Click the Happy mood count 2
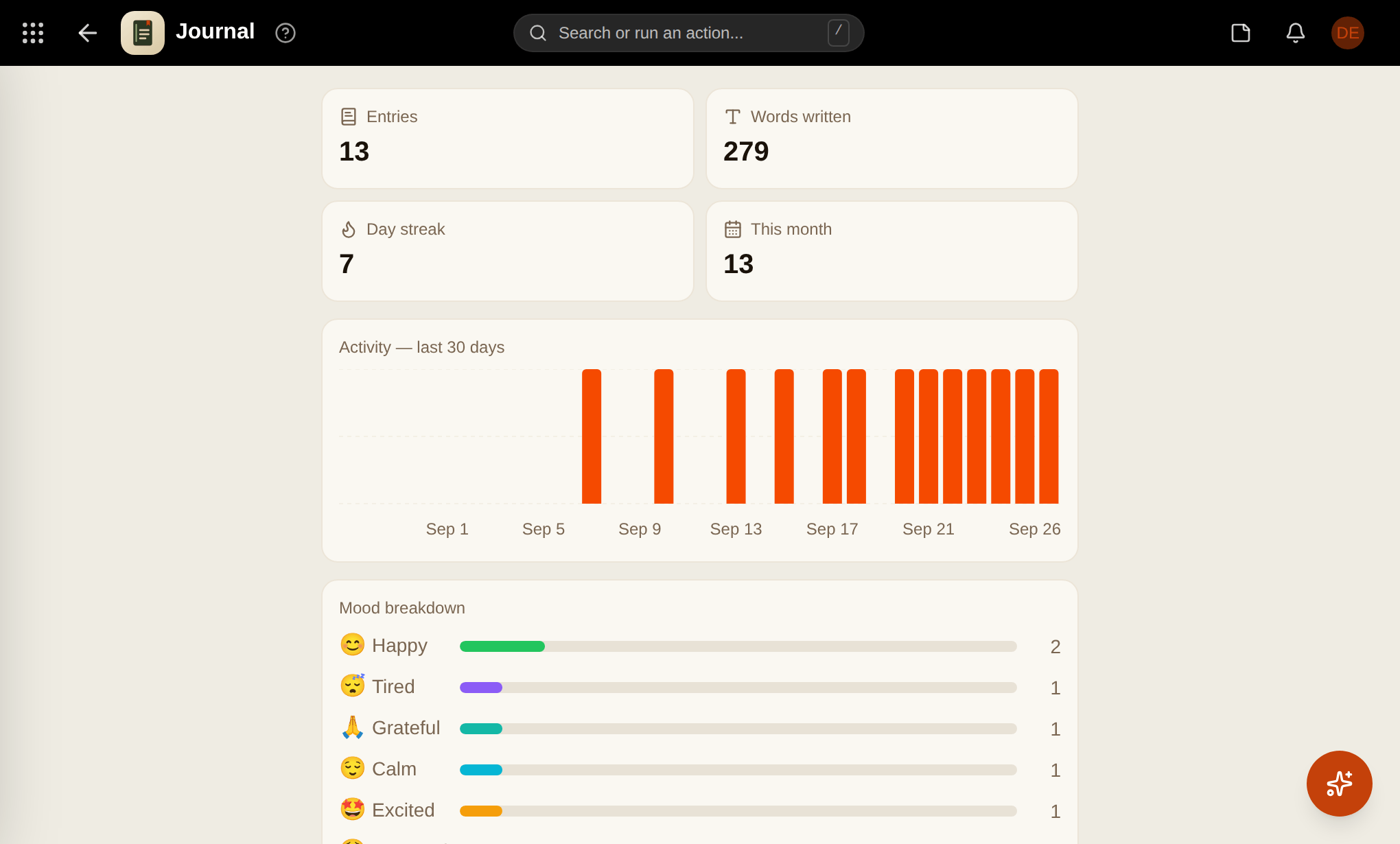The width and height of the screenshot is (1400, 844). point(1055,646)
